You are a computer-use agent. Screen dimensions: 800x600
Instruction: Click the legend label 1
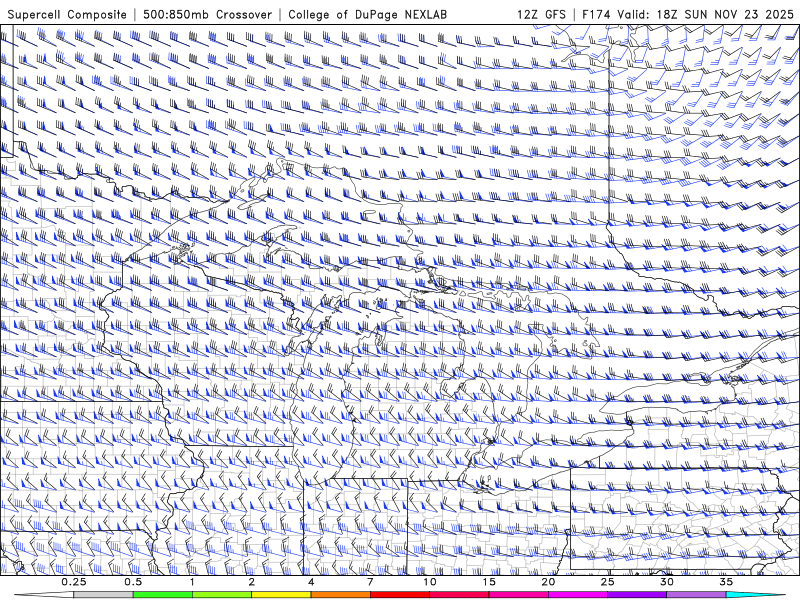[x=192, y=582]
